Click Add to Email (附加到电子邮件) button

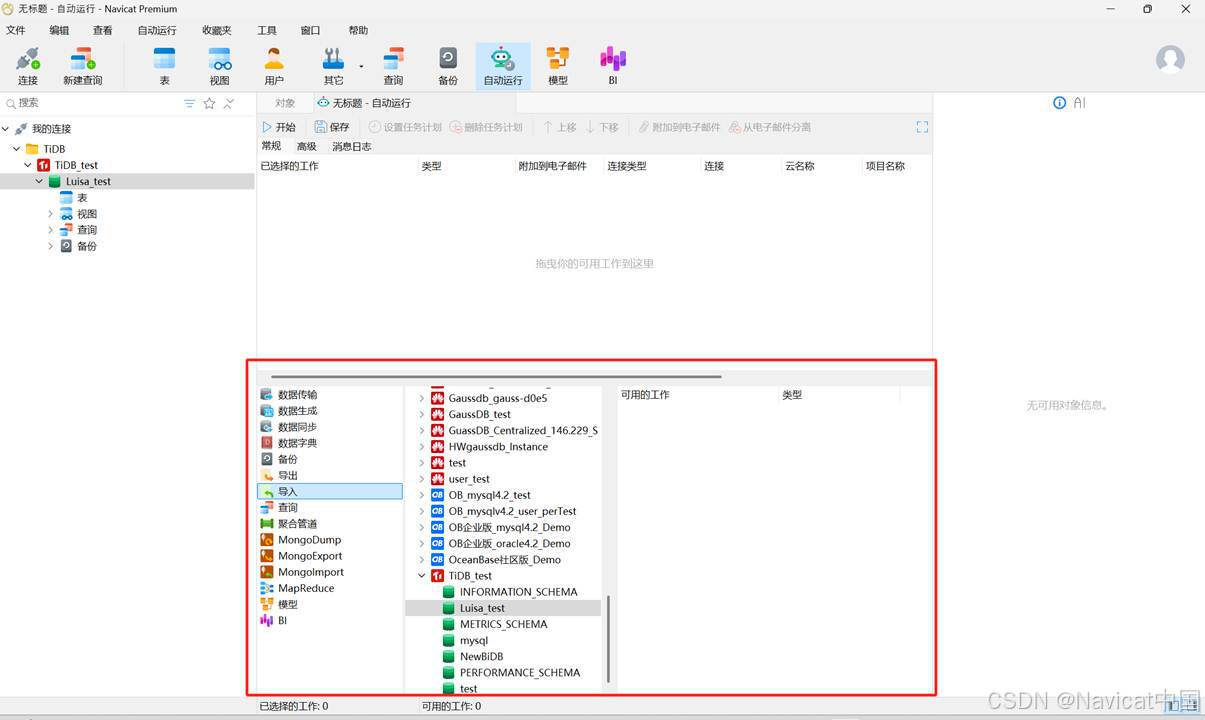(x=679, y=127)
